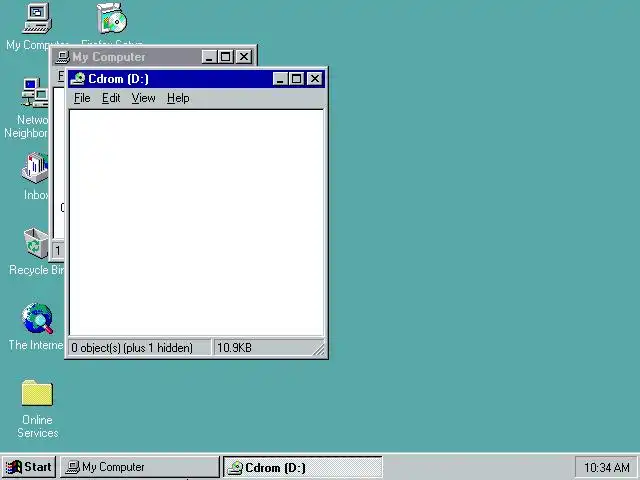Viewport: 640px width, 480px height.
Task: Open the View menu in Cdrom window
Action: click(143, 98)
